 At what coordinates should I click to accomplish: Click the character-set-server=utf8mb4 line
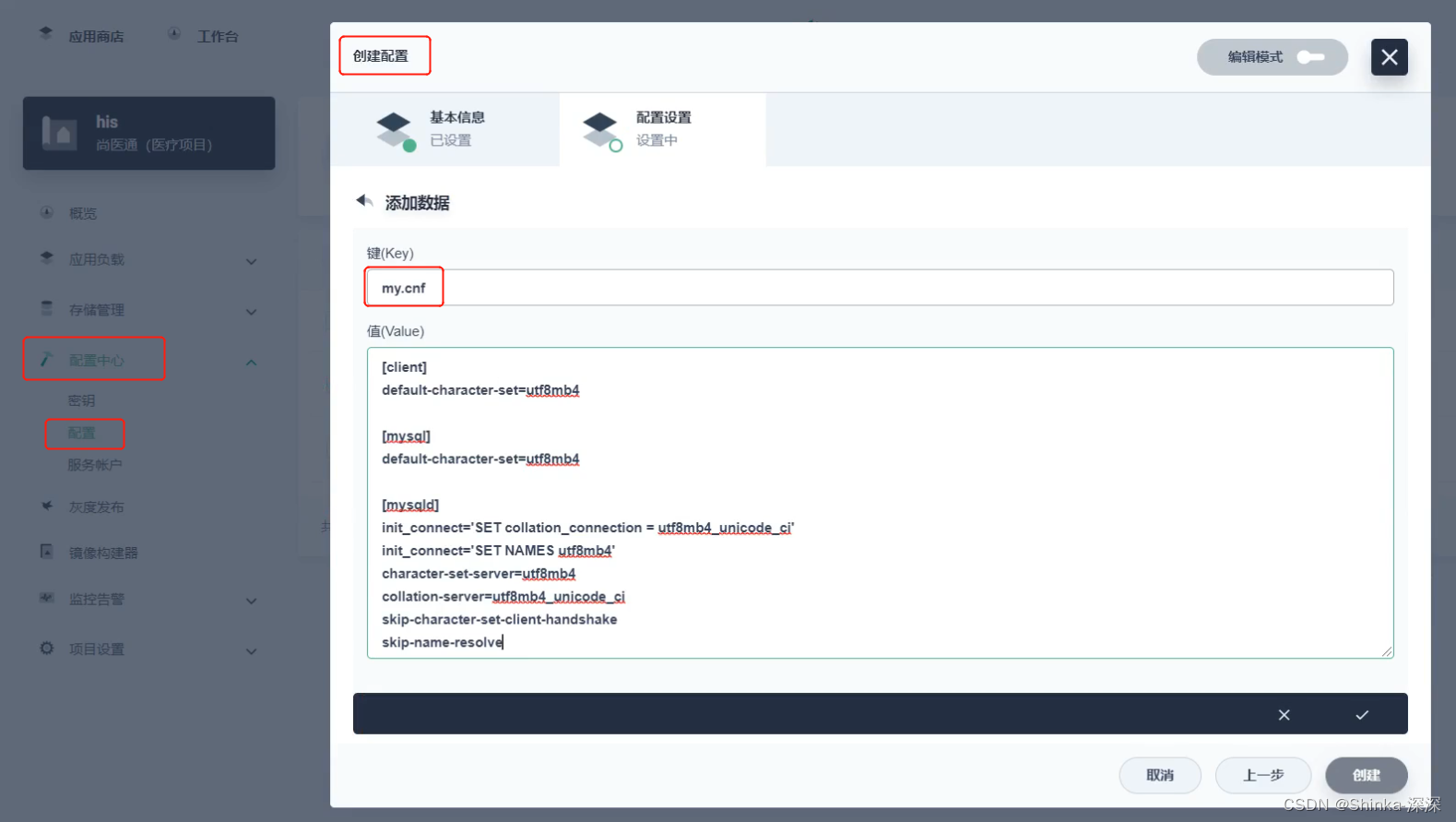coord(479,574)
